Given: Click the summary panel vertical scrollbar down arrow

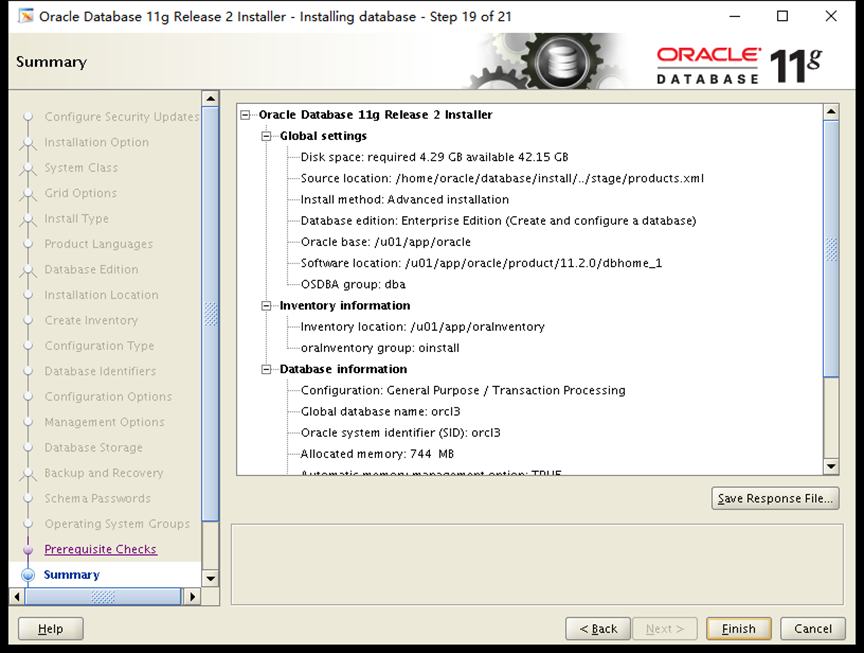Looking at the screenshot, I should coord(832,467).
